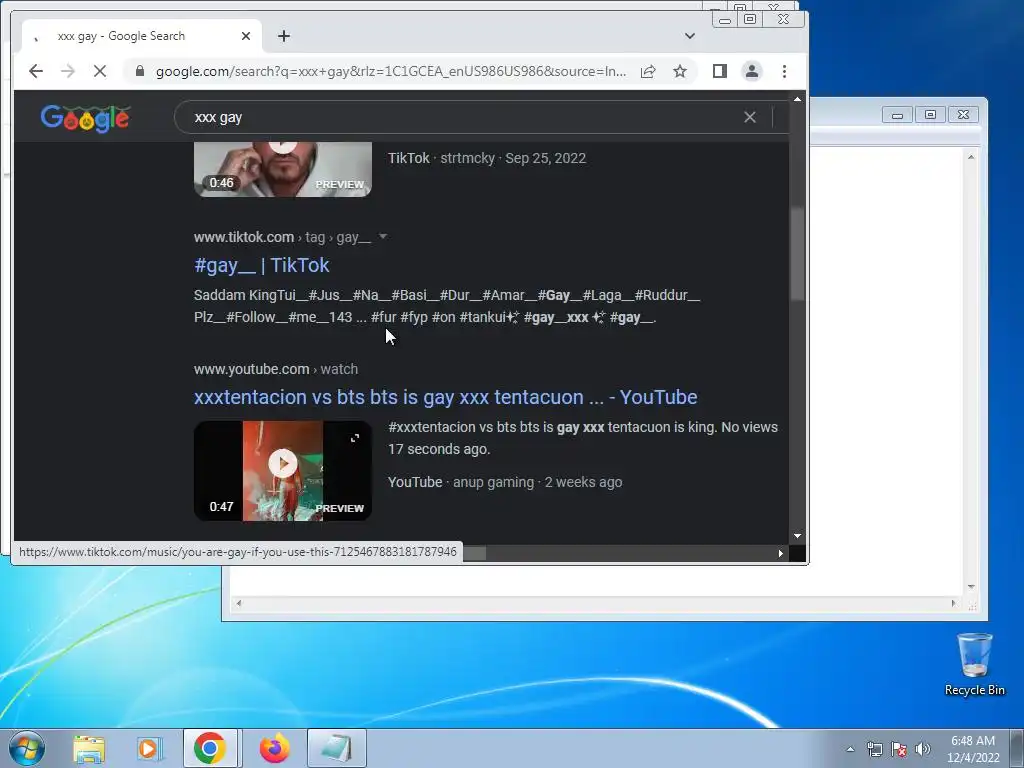Clear the Google search query
This screenshot has height=768, width=1024.
(x=750, y=117)
